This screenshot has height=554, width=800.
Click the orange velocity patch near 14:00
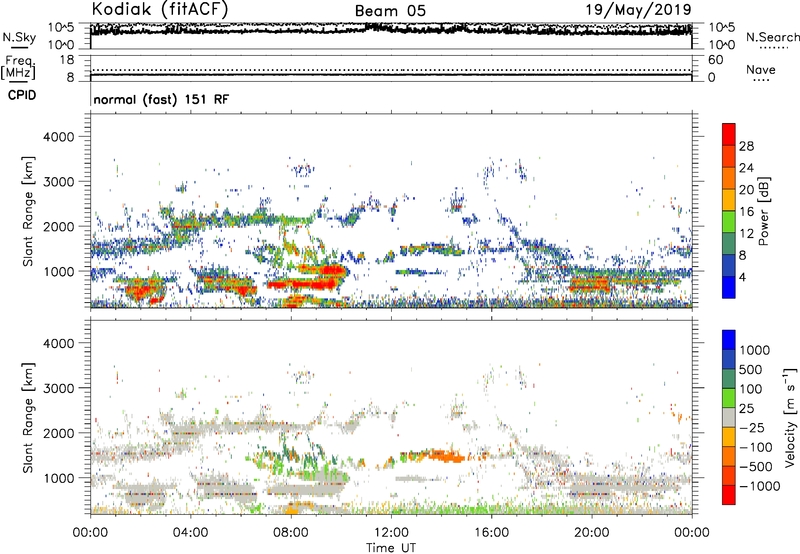pyautogui.click(x=445, y=456)
